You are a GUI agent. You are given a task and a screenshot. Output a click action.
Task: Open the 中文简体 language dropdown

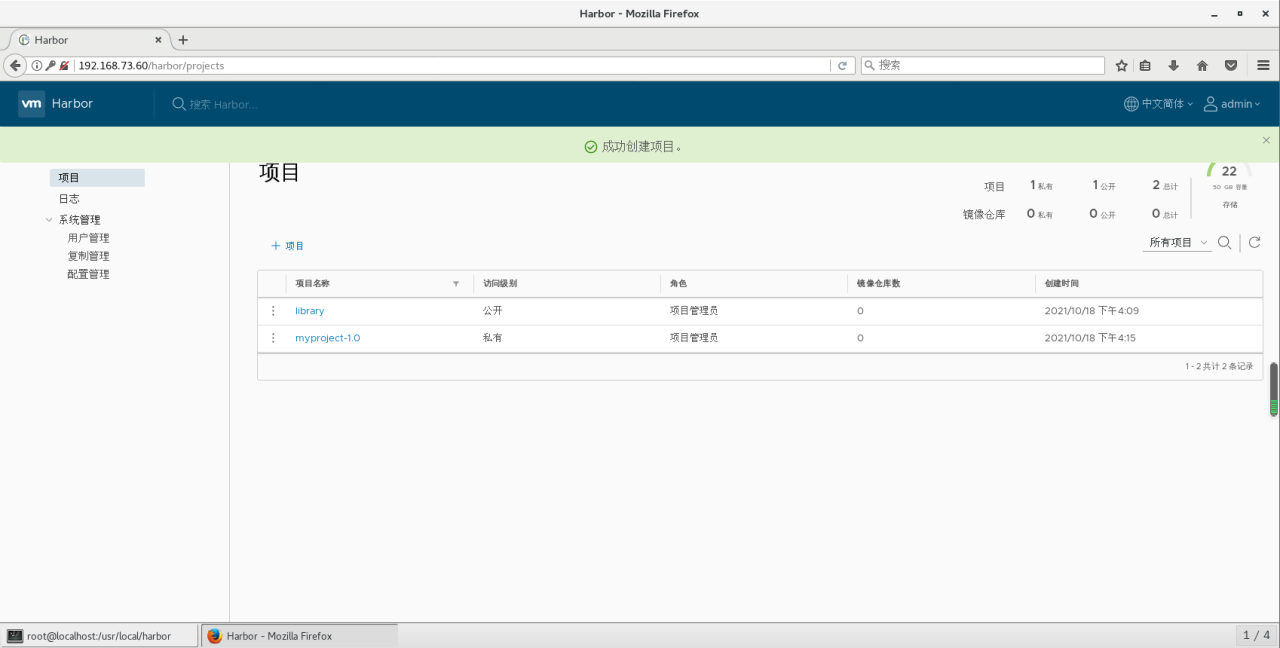(1157, 103)
